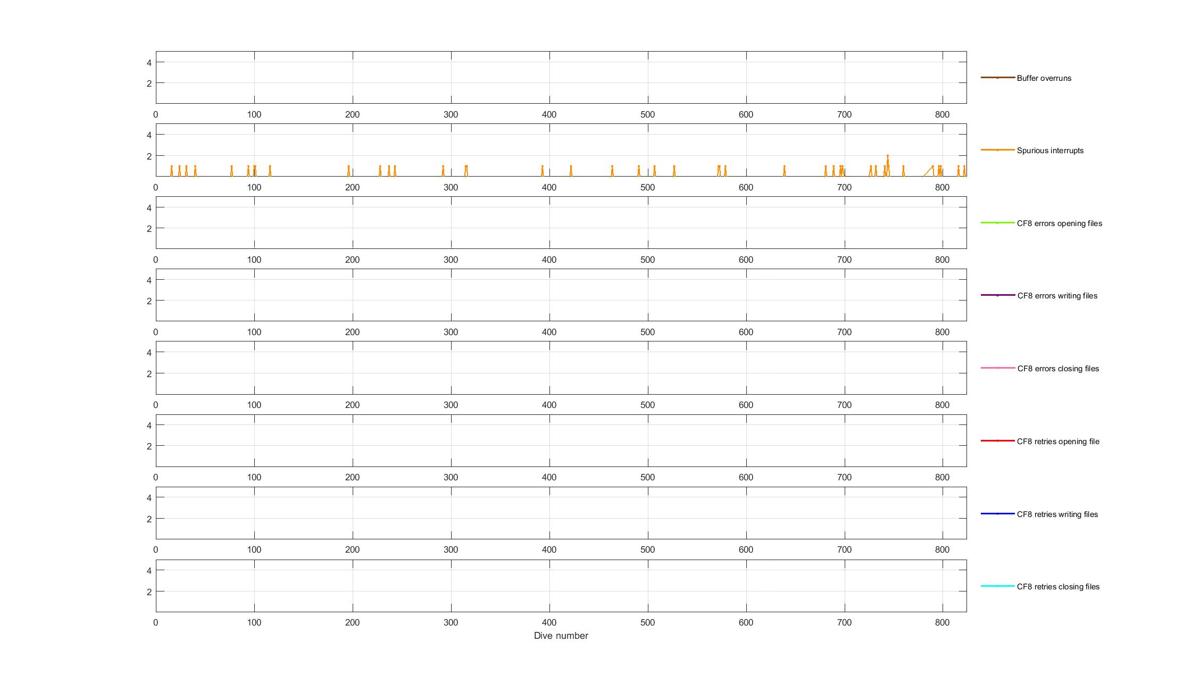Click the 600 tick label under CF8 errors writing files plot

(746, 332)
